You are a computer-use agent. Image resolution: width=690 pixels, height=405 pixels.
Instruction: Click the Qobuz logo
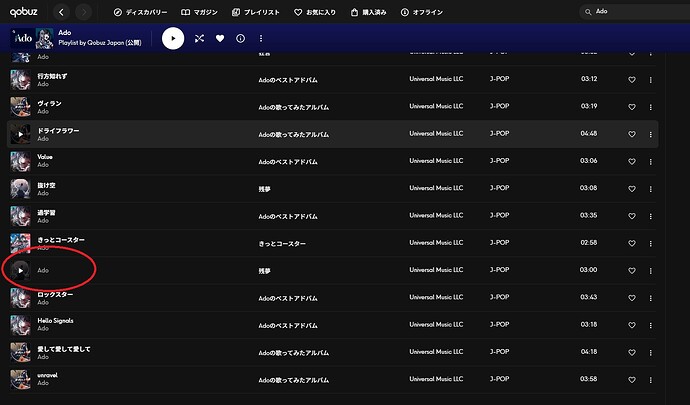coord(23,12)
